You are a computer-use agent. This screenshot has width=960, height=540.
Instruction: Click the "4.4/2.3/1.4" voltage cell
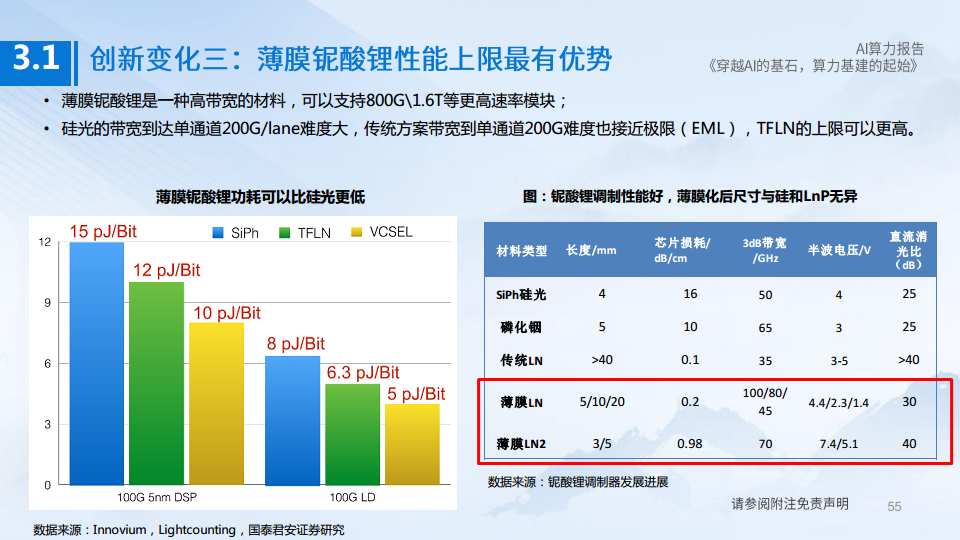[x=839, y=402]
